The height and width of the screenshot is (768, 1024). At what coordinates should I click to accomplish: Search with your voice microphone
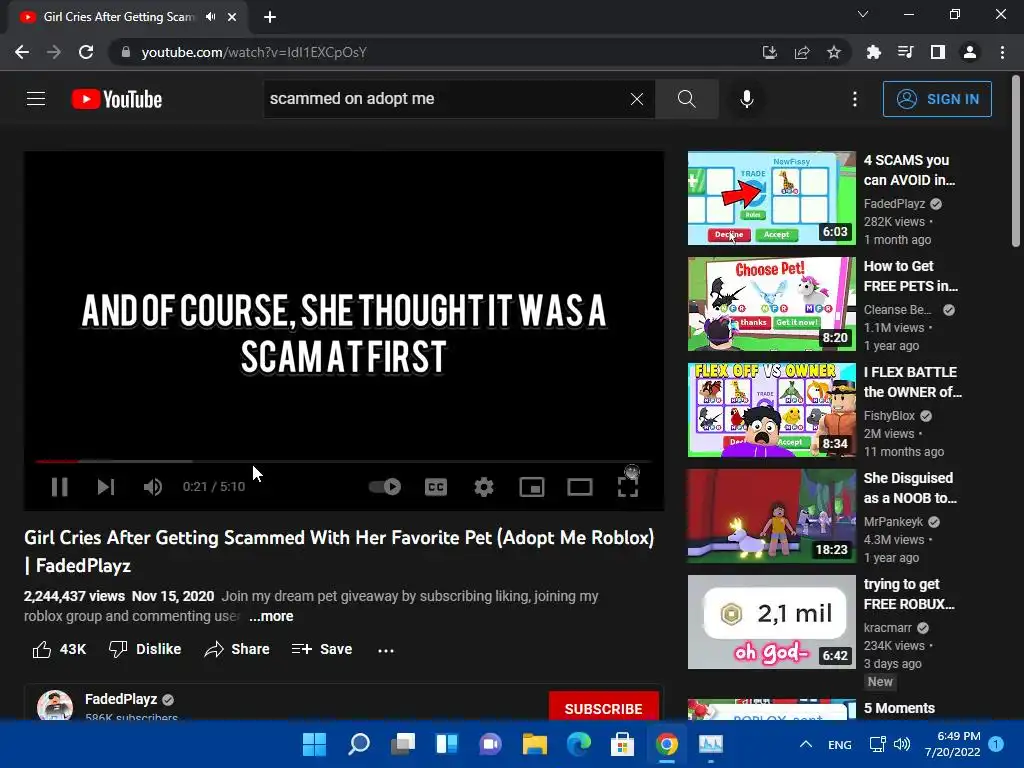(x=746, y=99)
